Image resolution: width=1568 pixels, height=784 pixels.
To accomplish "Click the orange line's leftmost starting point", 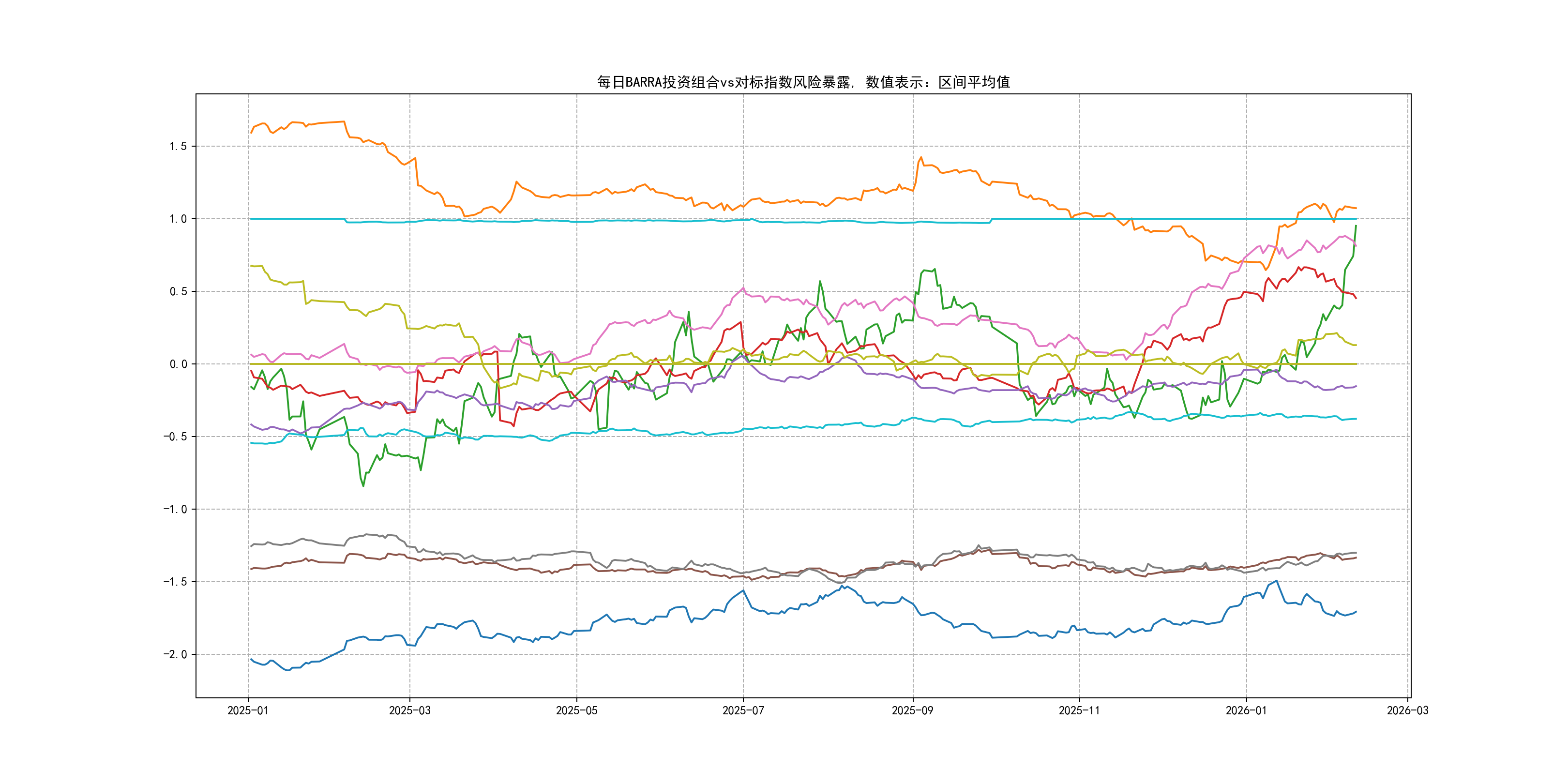I will 251,132.
